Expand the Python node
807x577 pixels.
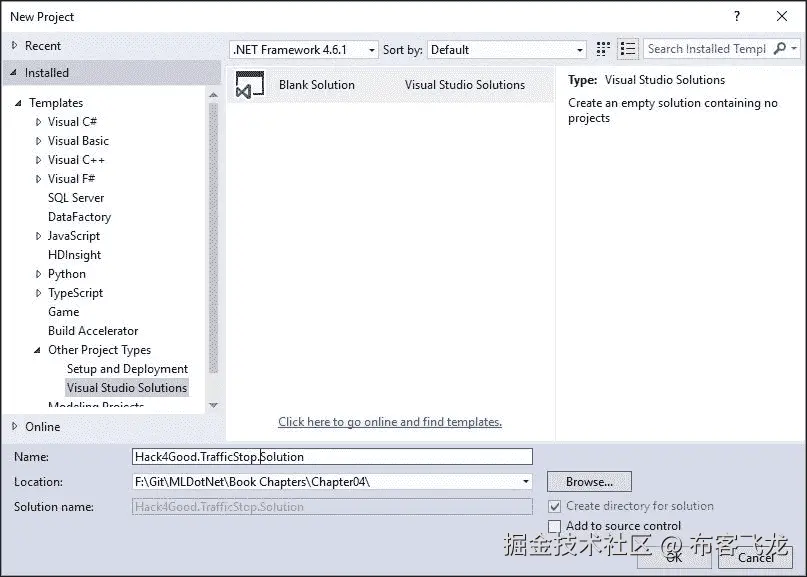[x=39, y=274]
